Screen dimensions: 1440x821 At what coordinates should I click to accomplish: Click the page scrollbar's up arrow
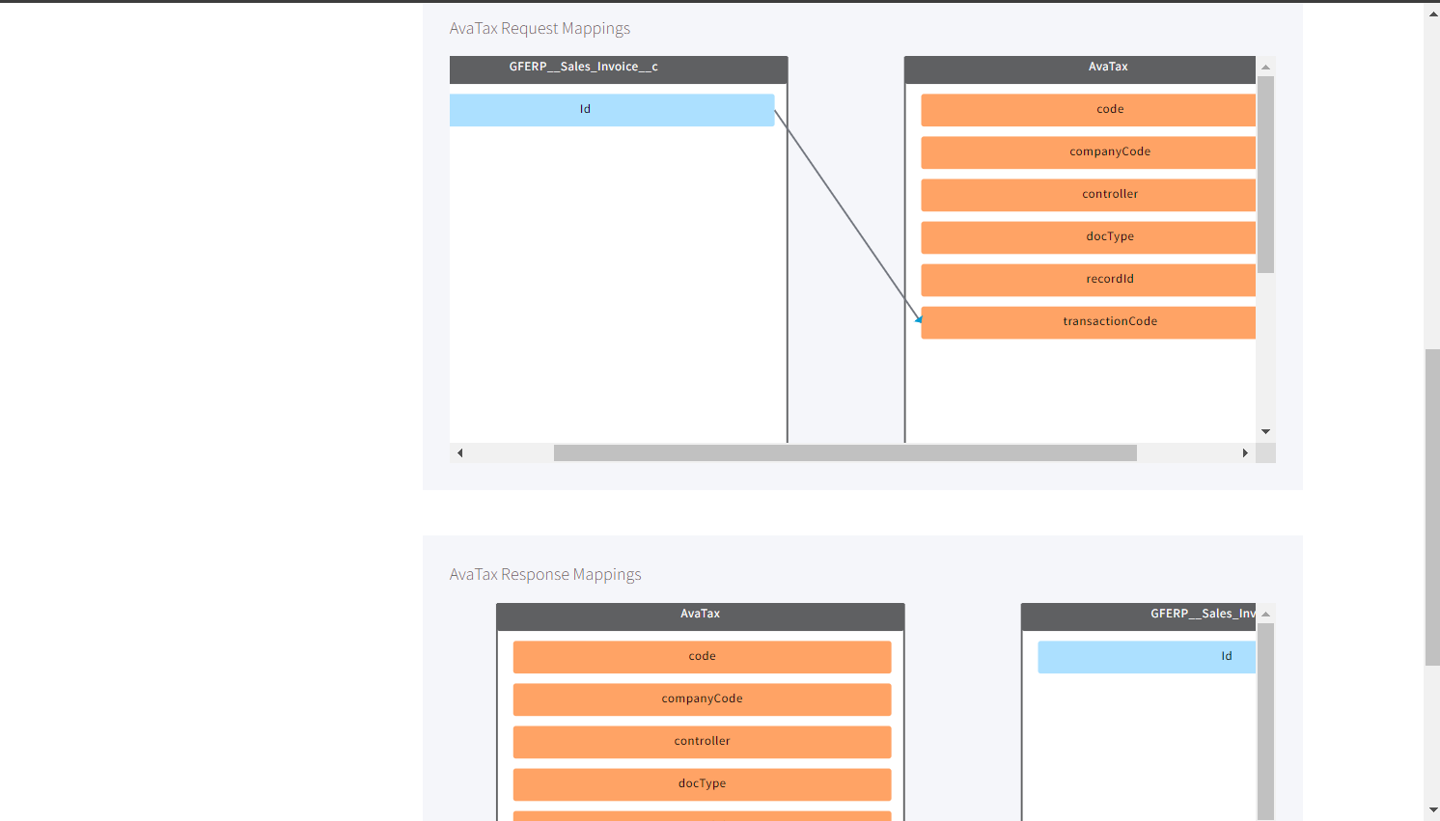tap(1432, 12)
